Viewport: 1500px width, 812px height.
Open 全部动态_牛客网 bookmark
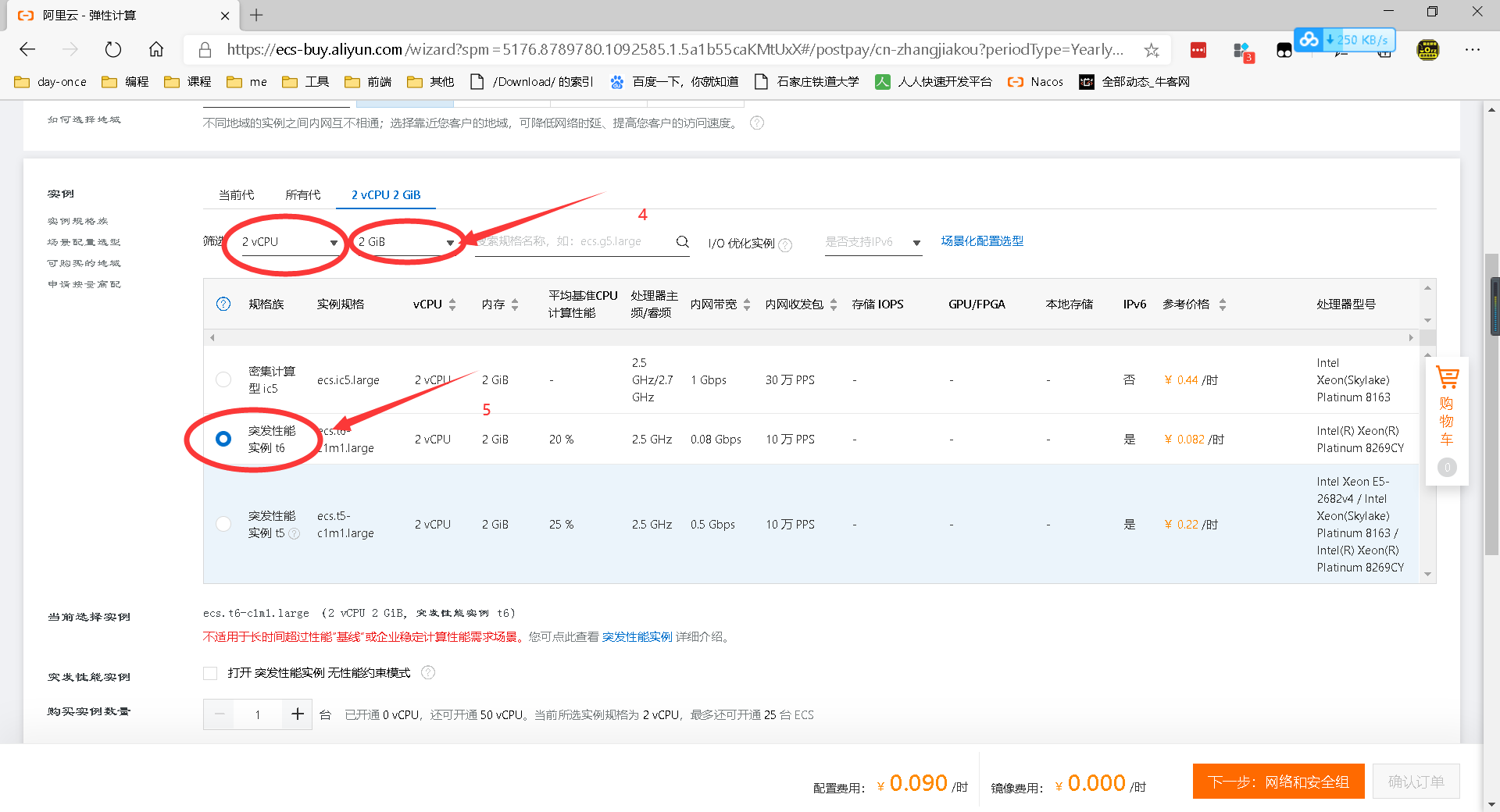pos(1134,81)
